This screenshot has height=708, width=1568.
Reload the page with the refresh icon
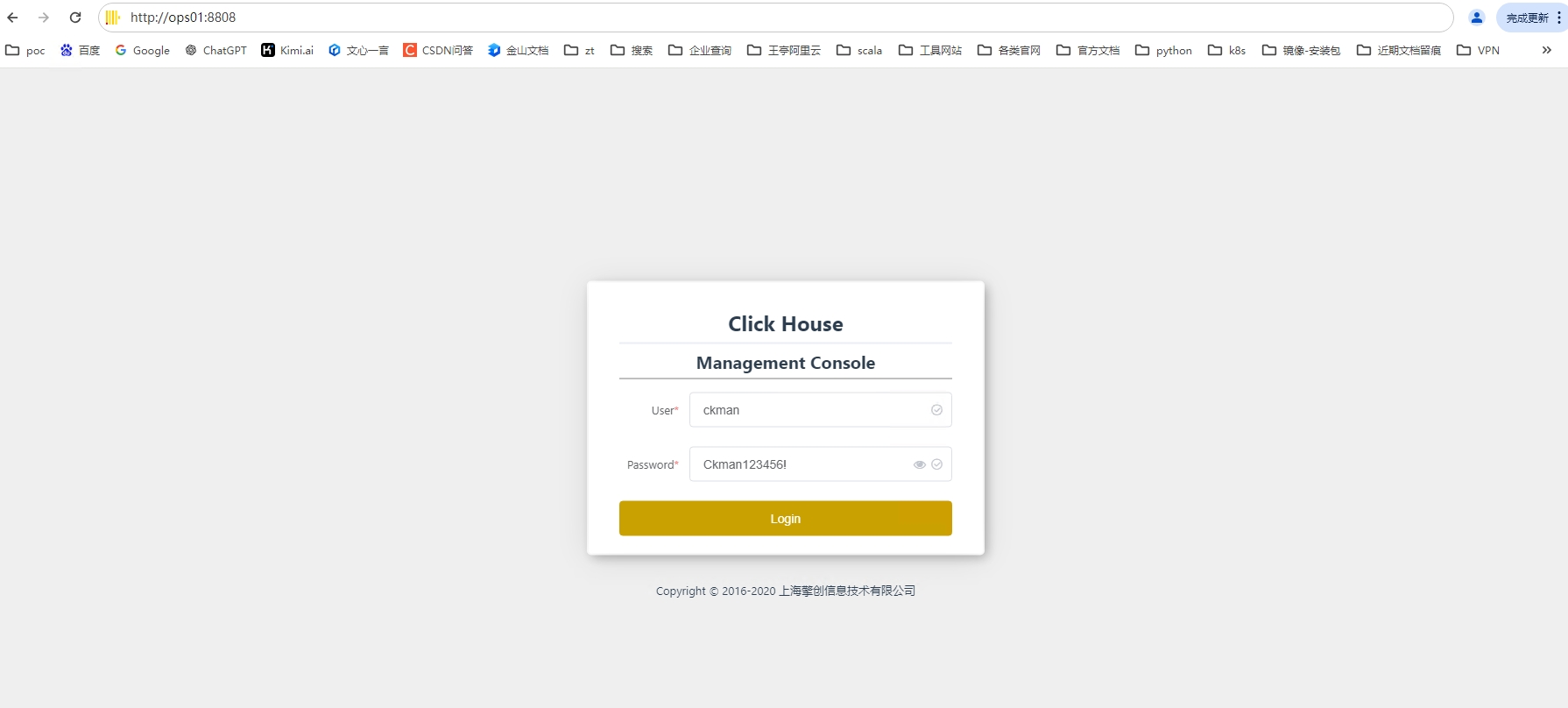coord(75,18)
